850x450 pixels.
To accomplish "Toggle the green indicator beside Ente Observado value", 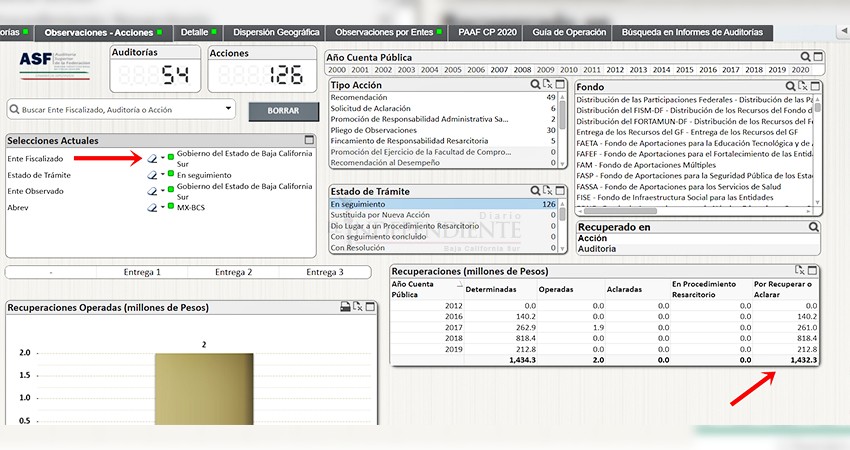I will pyautogui.click(x=171, y=191).
